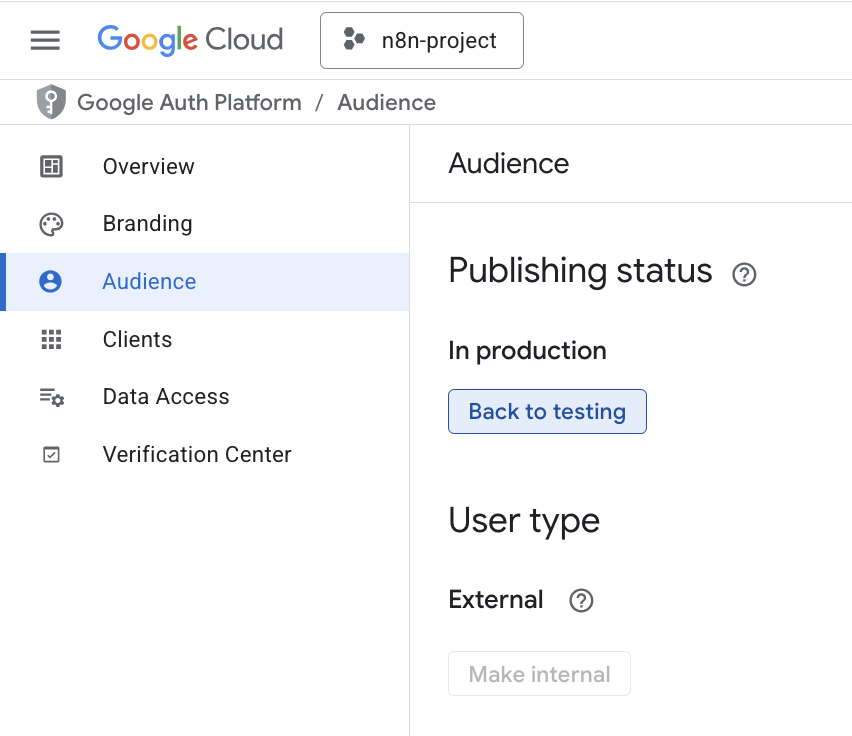Click the Google Cloud logo
The image size is (852, 736).
[190, 40]
